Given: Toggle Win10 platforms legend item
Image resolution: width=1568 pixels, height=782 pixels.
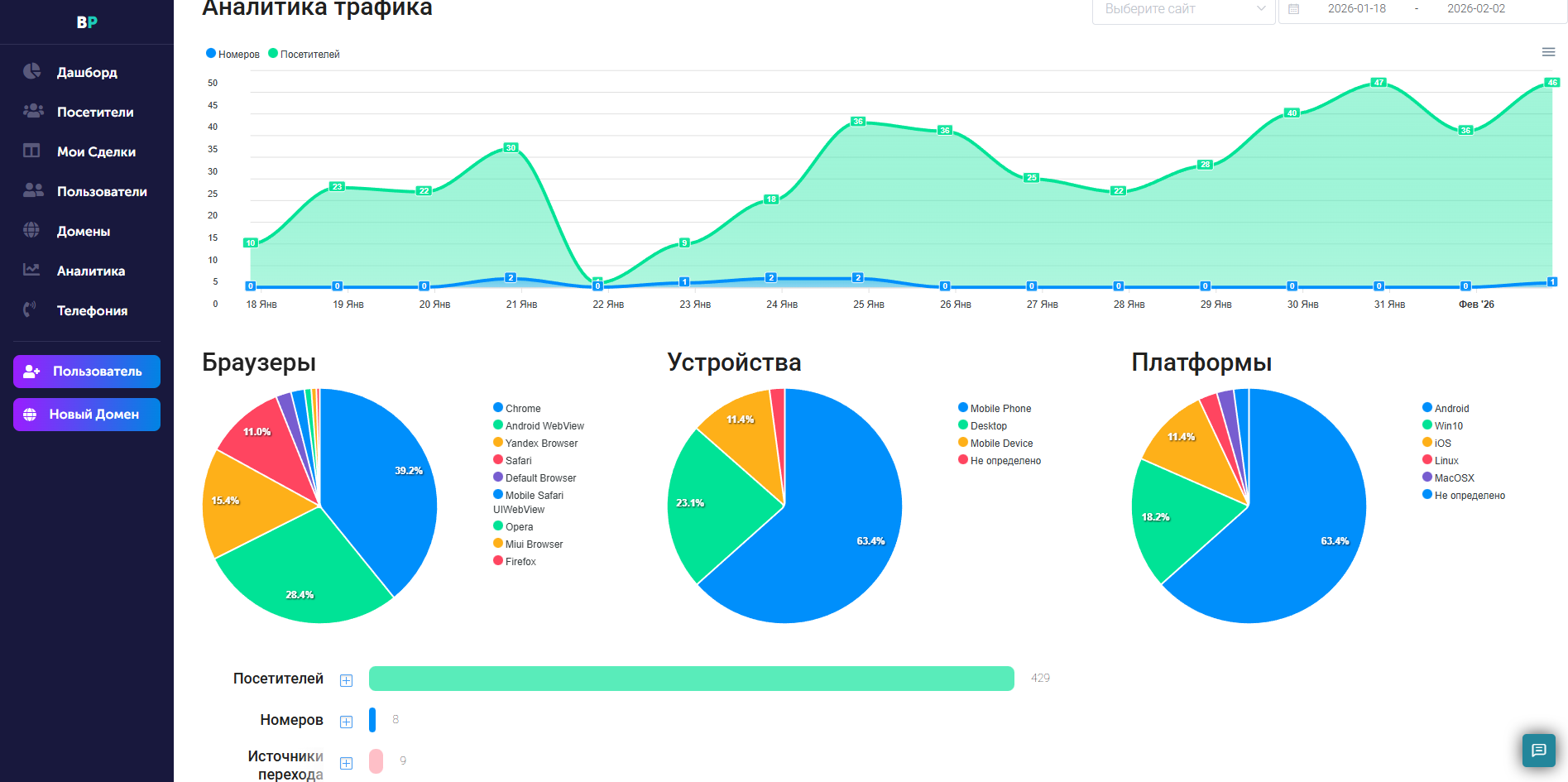Looking at the screenshot, I should point(1442,425).
